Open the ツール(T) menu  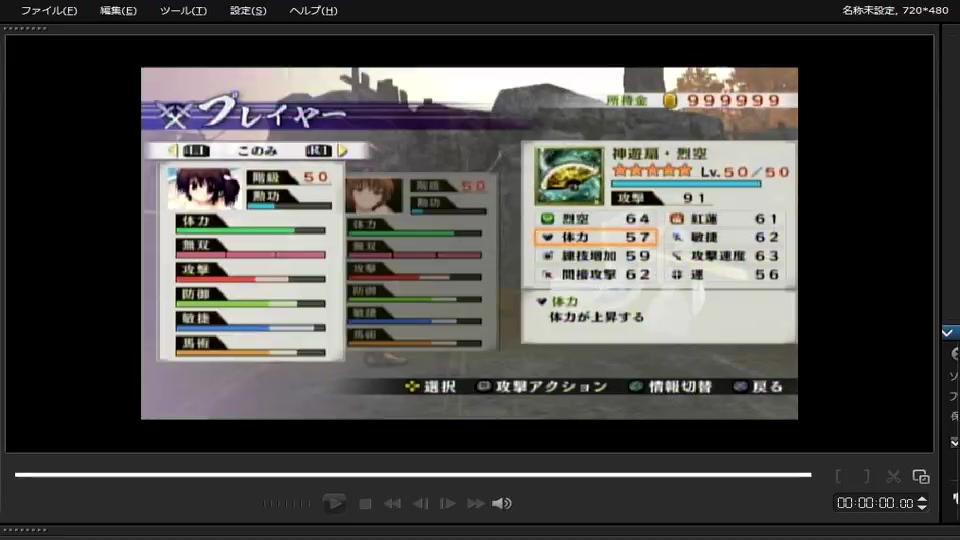coord(183,10)
